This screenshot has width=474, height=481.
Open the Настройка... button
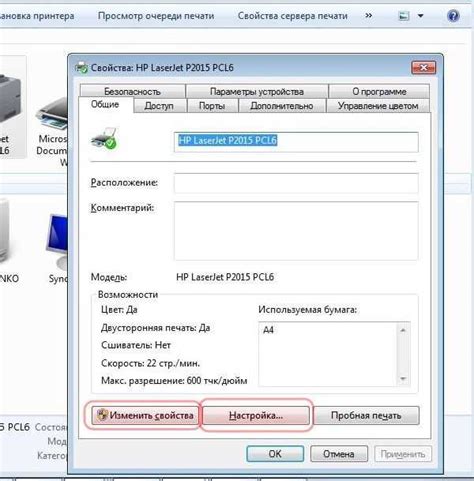click(256, 415)
